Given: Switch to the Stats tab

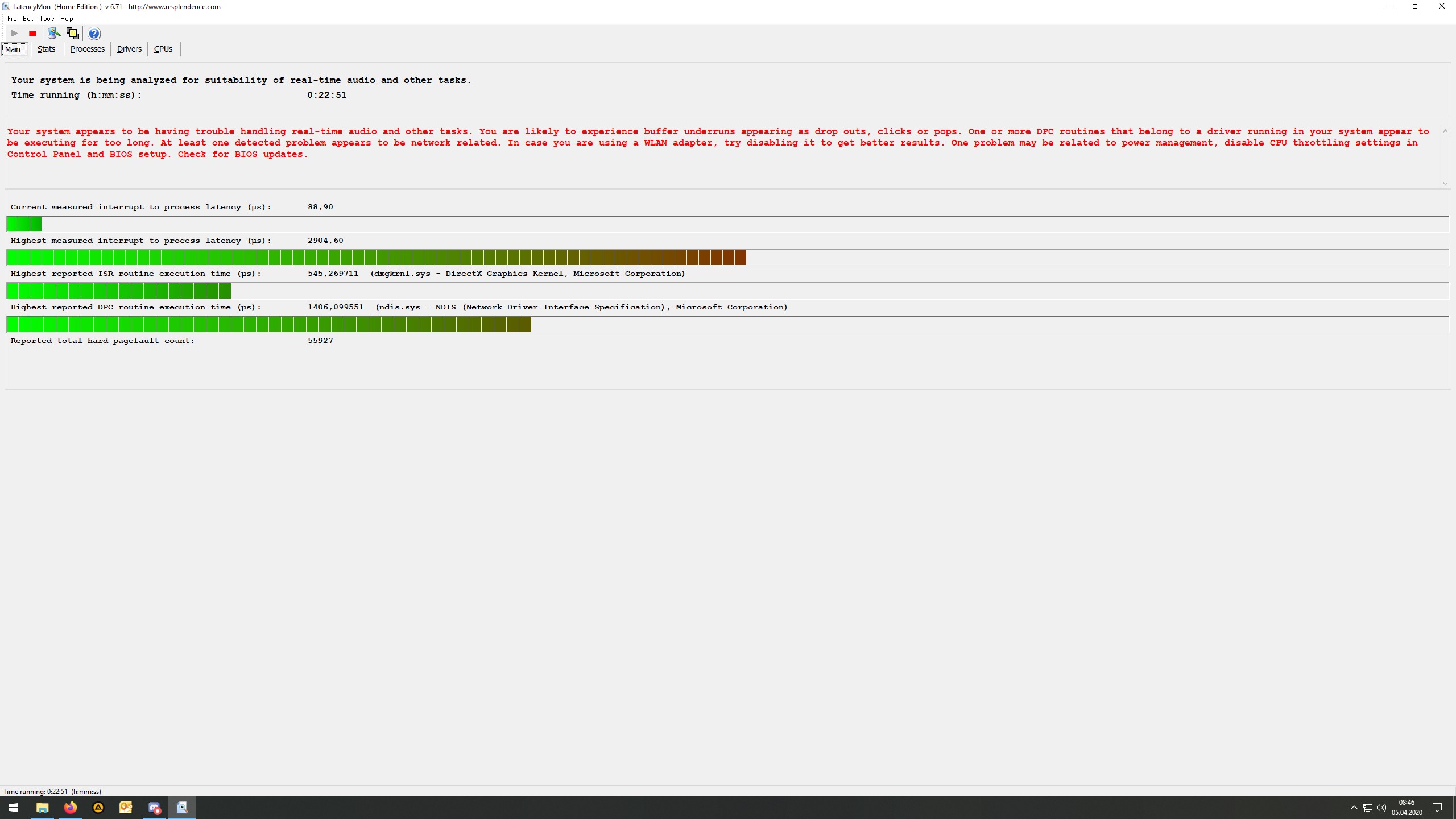Looking at the screenshot, I should coord(46,49).
